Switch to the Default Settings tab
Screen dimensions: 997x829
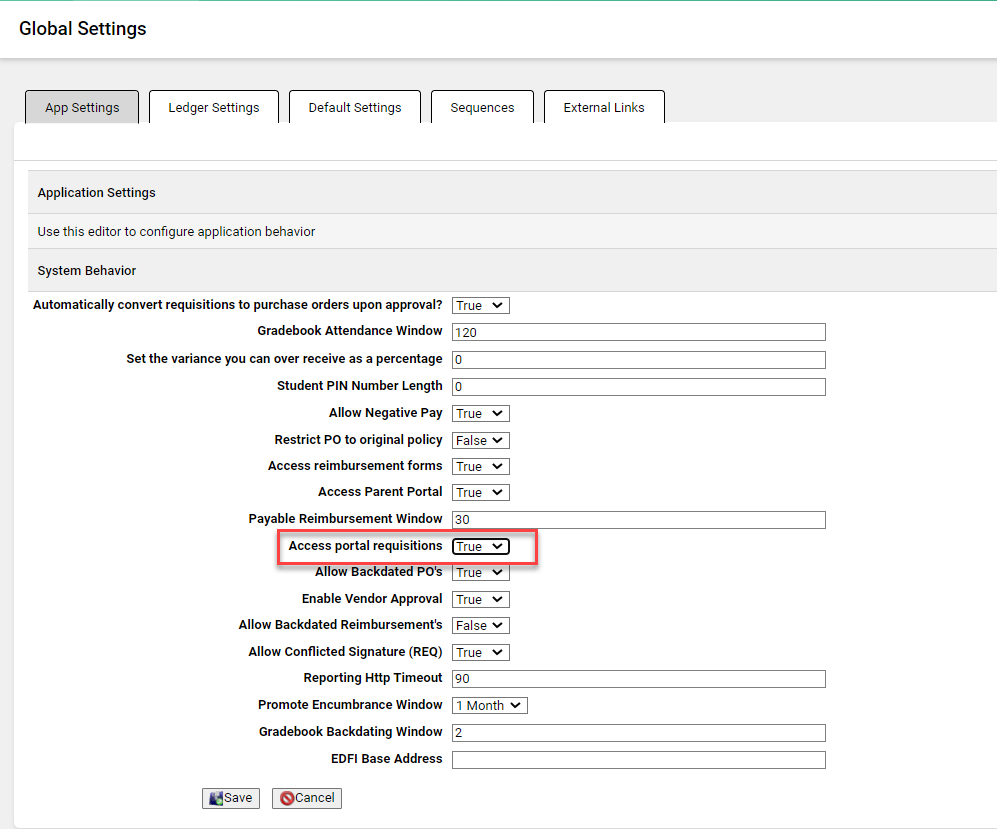tap(354, 107)
